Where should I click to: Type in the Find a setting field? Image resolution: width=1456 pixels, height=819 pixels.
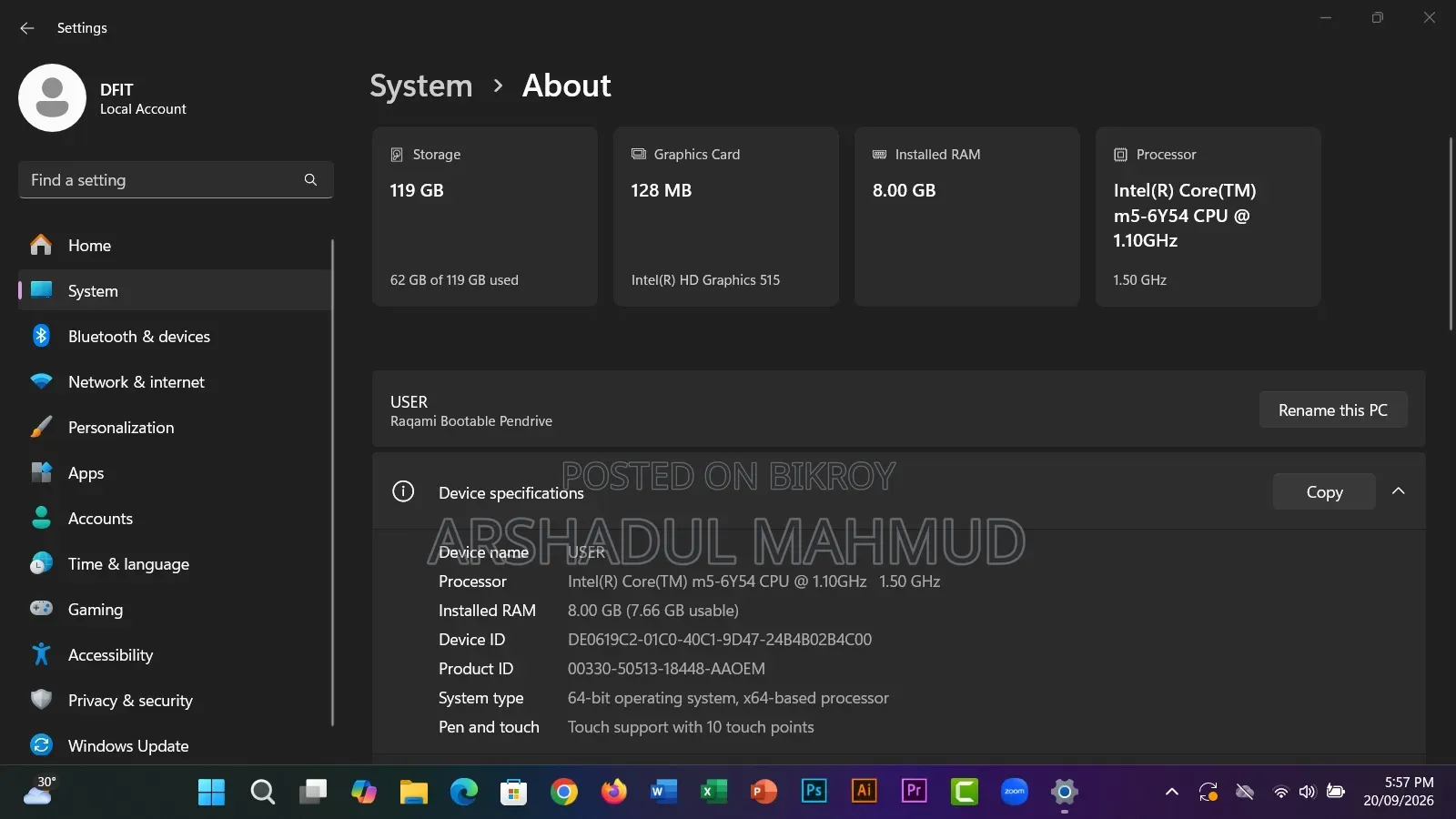[176, 180]
